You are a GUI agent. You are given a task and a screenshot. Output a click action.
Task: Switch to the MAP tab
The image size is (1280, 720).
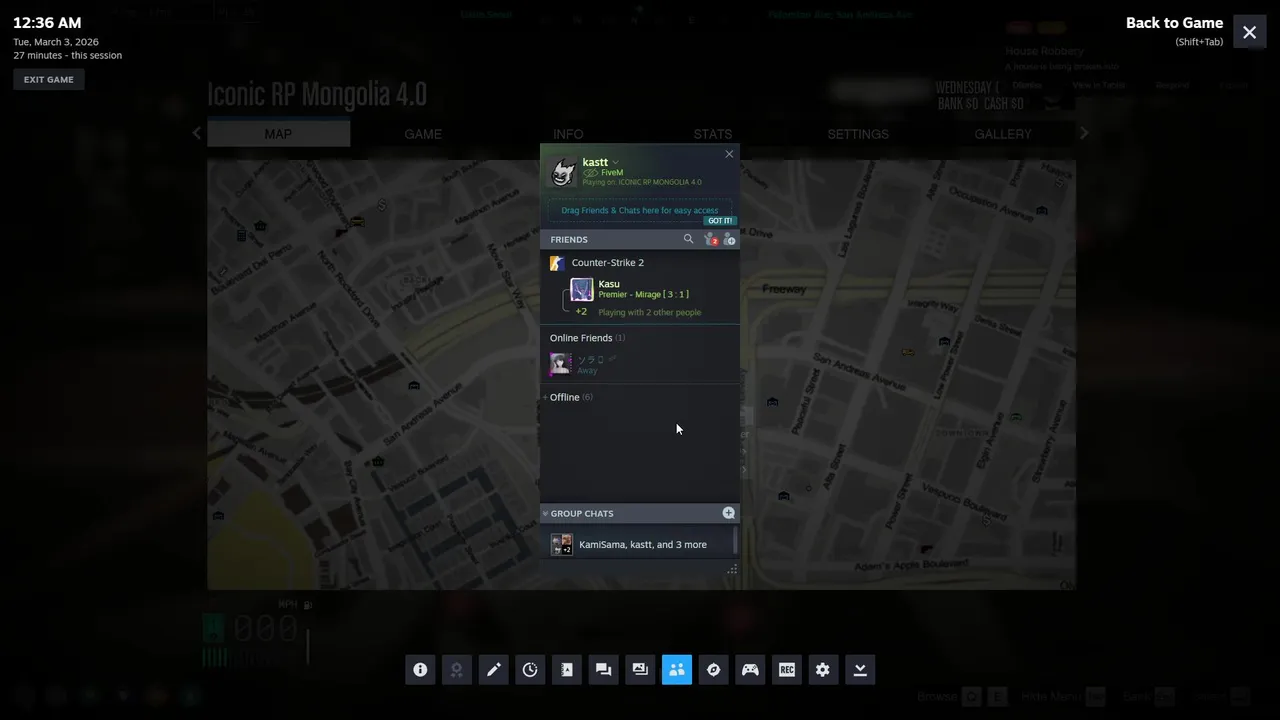point(278,134)
